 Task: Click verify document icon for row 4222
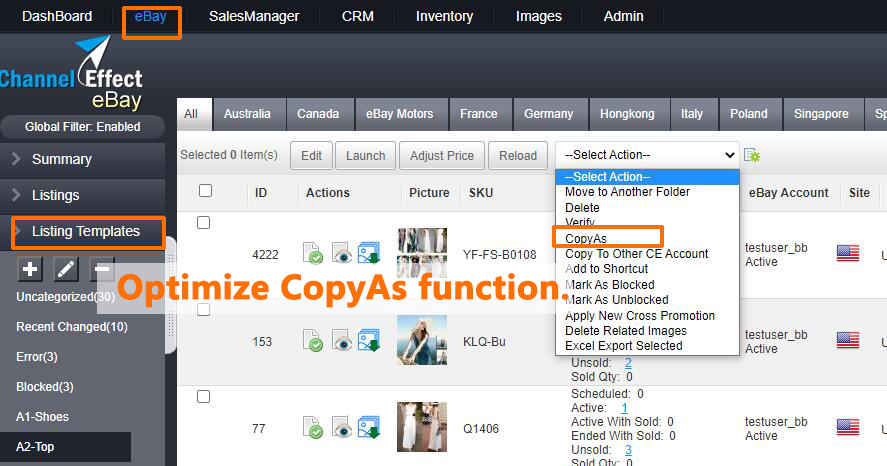(x=312, y=253)
